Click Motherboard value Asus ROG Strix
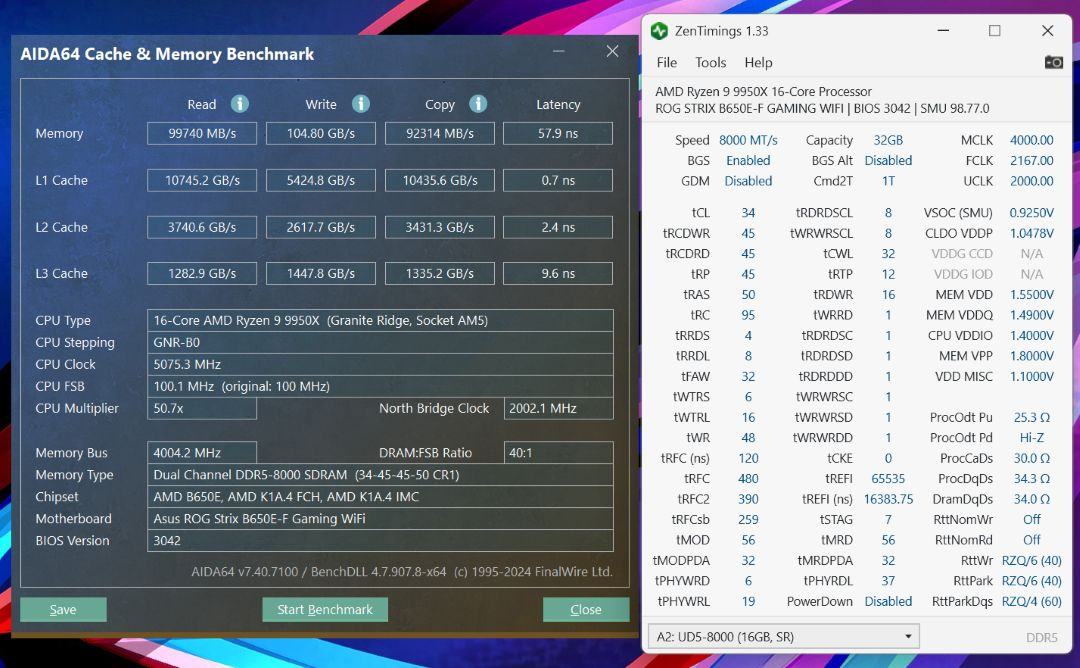 point(380,519)
